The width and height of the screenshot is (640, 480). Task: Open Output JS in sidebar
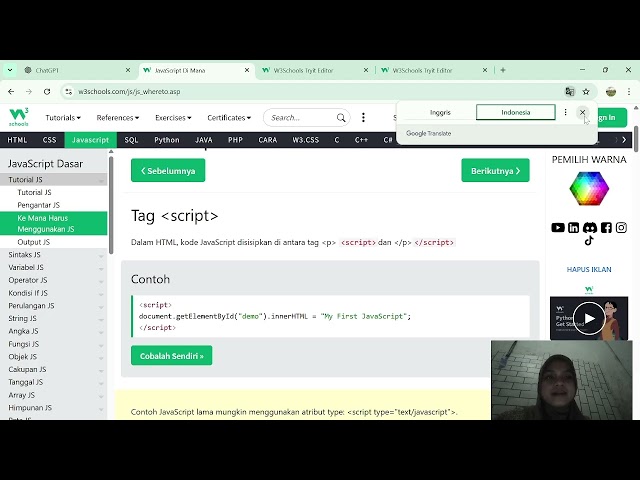click(x=33, y=242)
